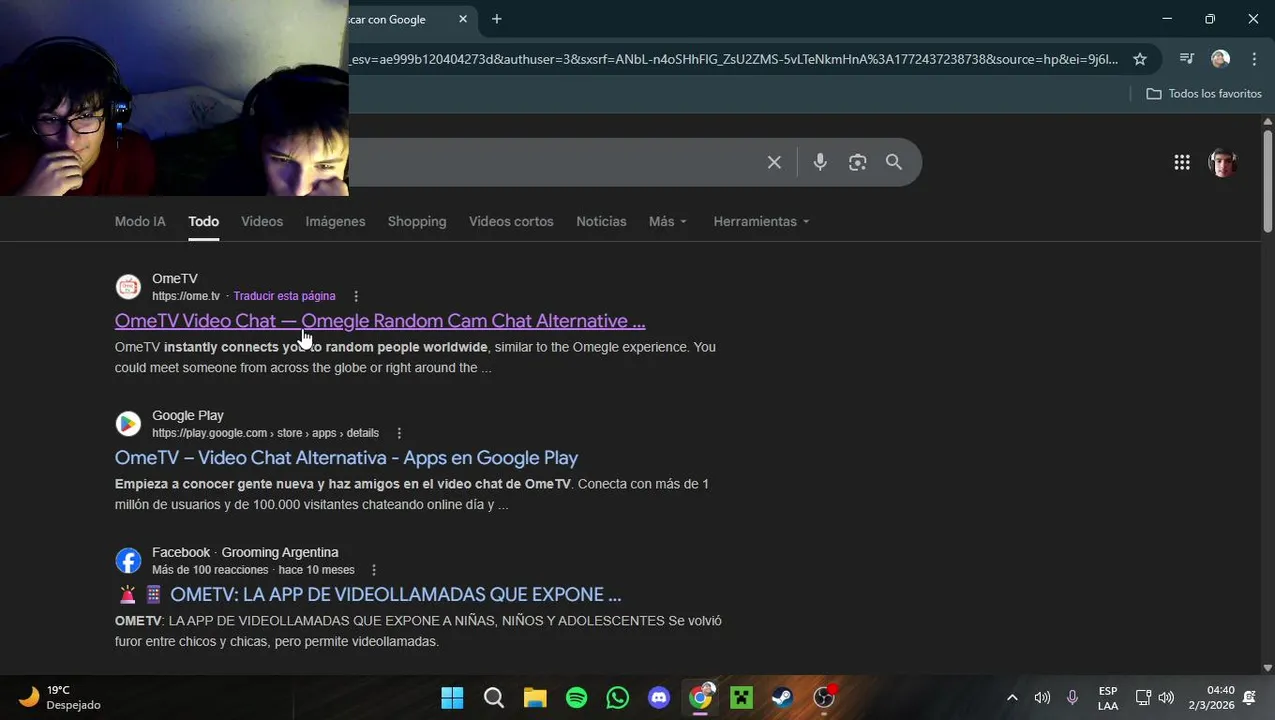This screenshot has height=720, width=1275.
Task: Click the tray speaker volume icon
Action: pyautogui.click(x=1042, y=698)
